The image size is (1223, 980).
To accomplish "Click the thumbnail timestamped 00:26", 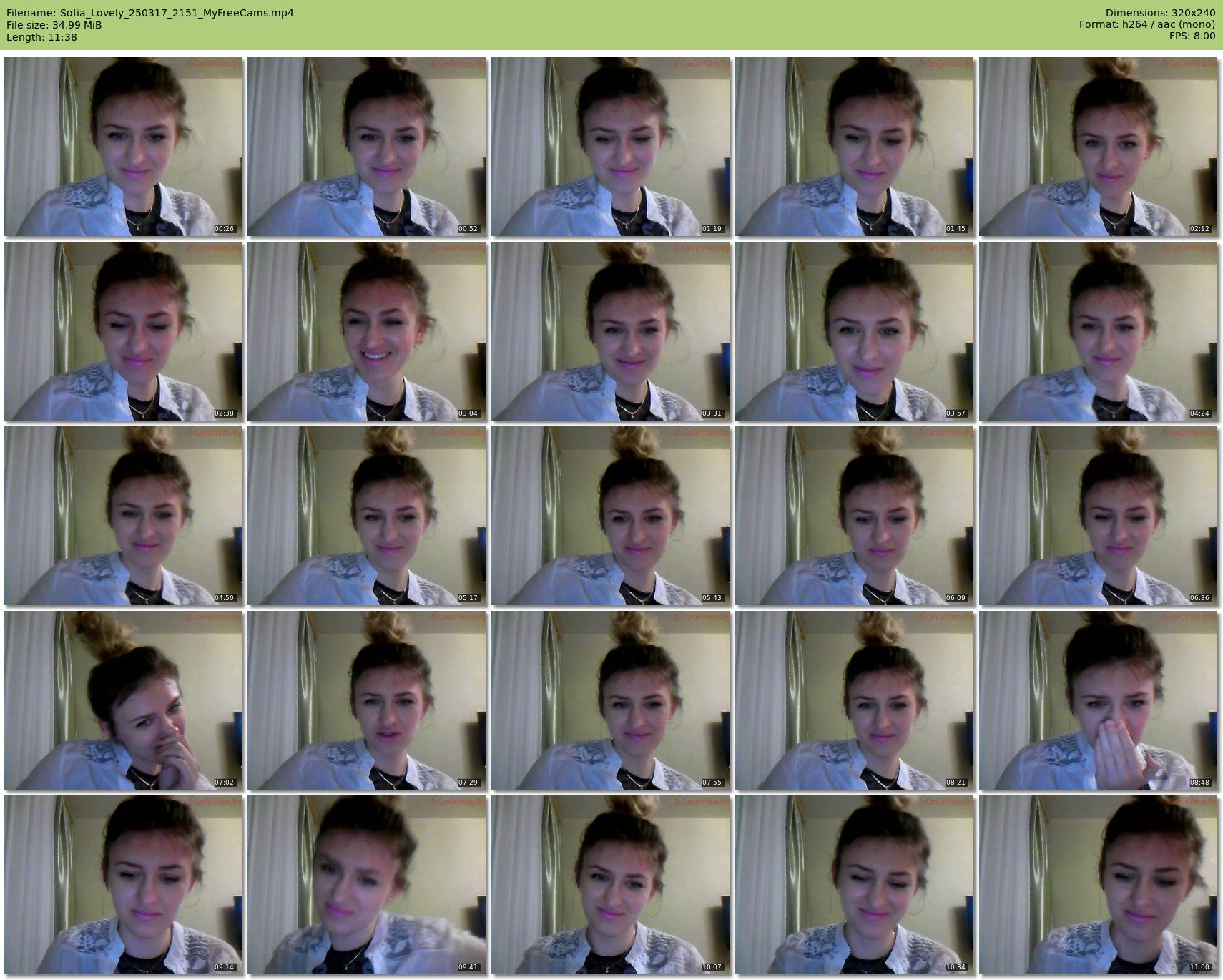I will (123, 147).
